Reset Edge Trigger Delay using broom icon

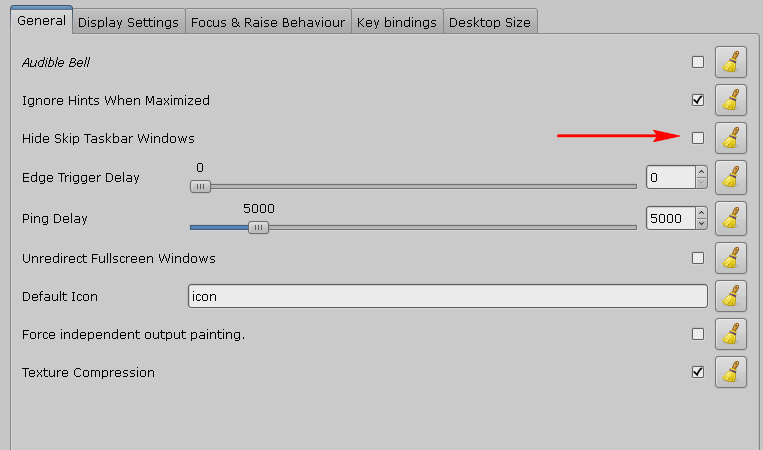[730, 177]
